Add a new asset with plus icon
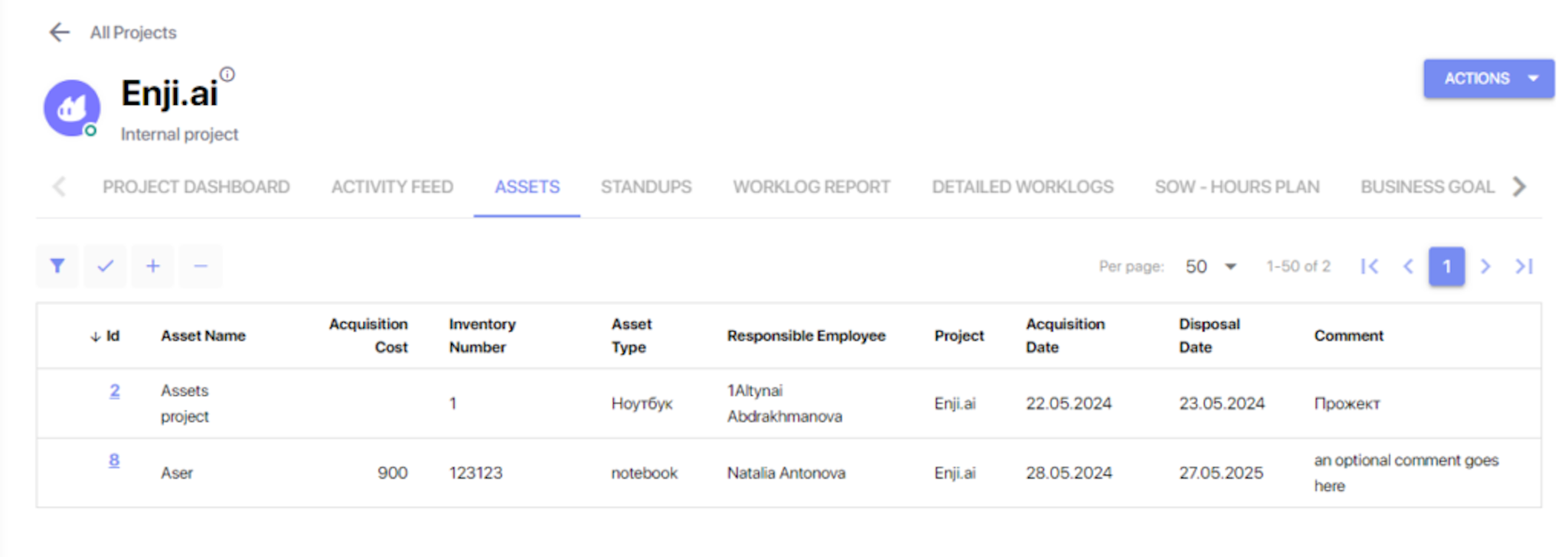Screen dimensions: 1568x557 [x=153, y=266]
